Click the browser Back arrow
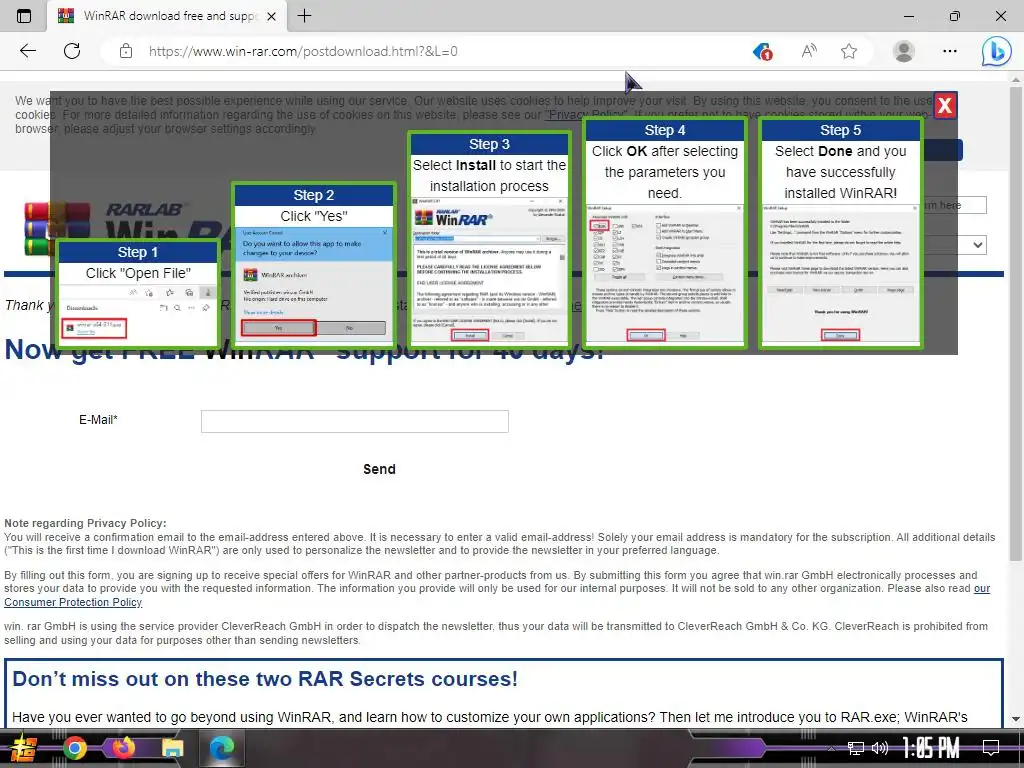The width and height of the screenshot is (1024, 768). tap(27, 51)
